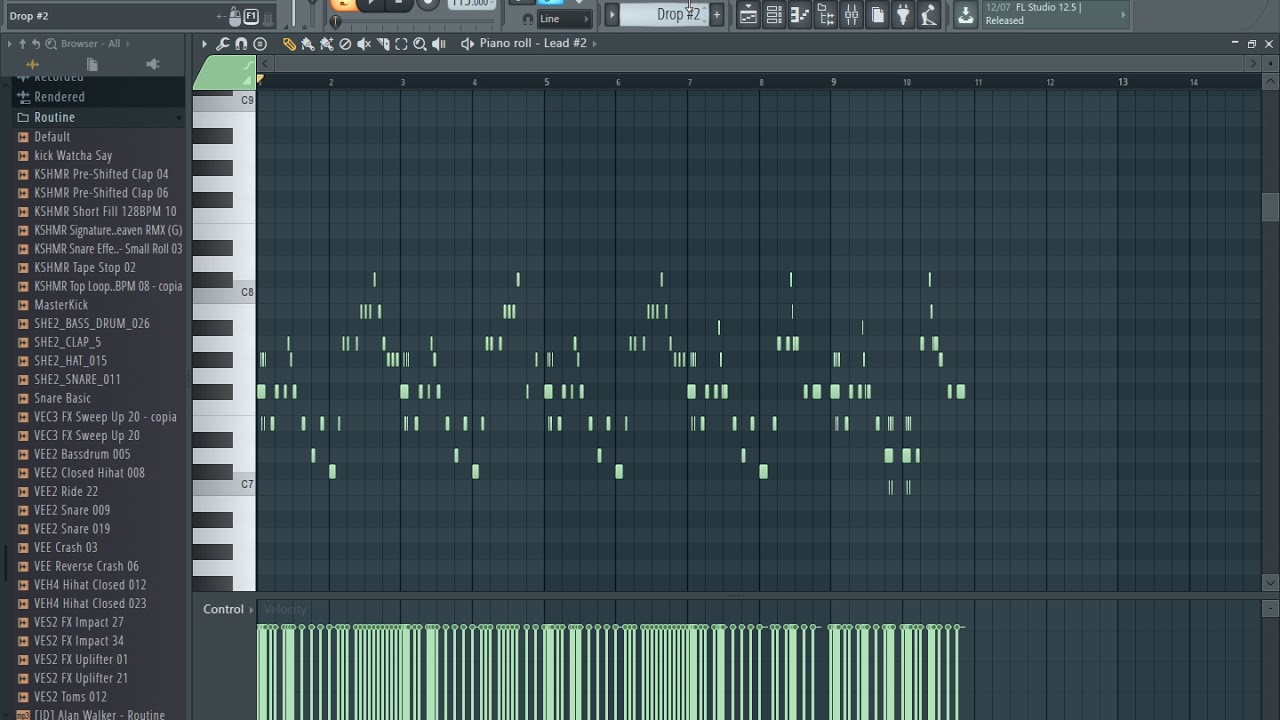Image resolution: width=1280 pixels, height=720 pixels.
Task: Select the MasterKick sample
Action: (x=98, y=305)
